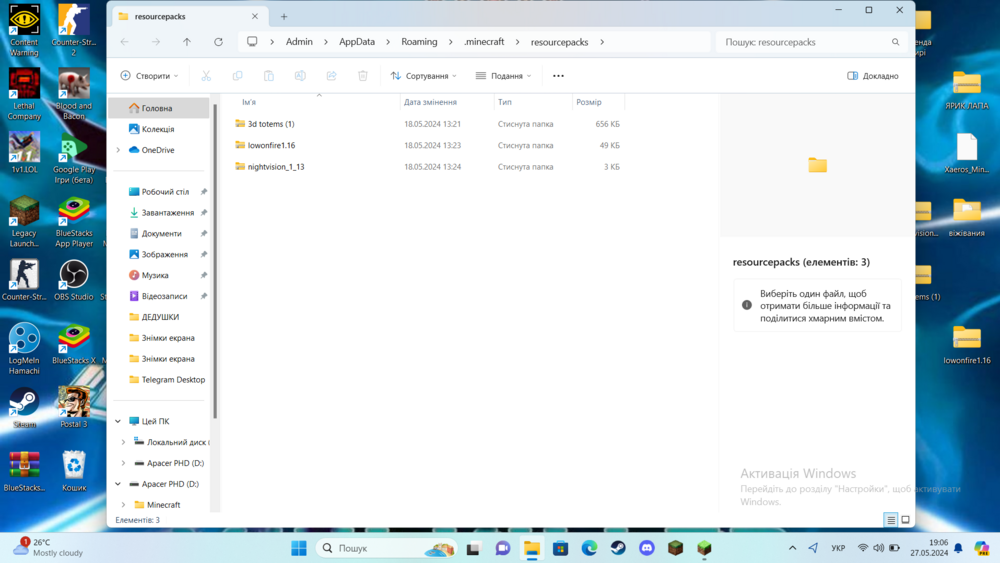
Task: Unpin Завантаження using its pin icon
Action: click(x=203, y=213)
